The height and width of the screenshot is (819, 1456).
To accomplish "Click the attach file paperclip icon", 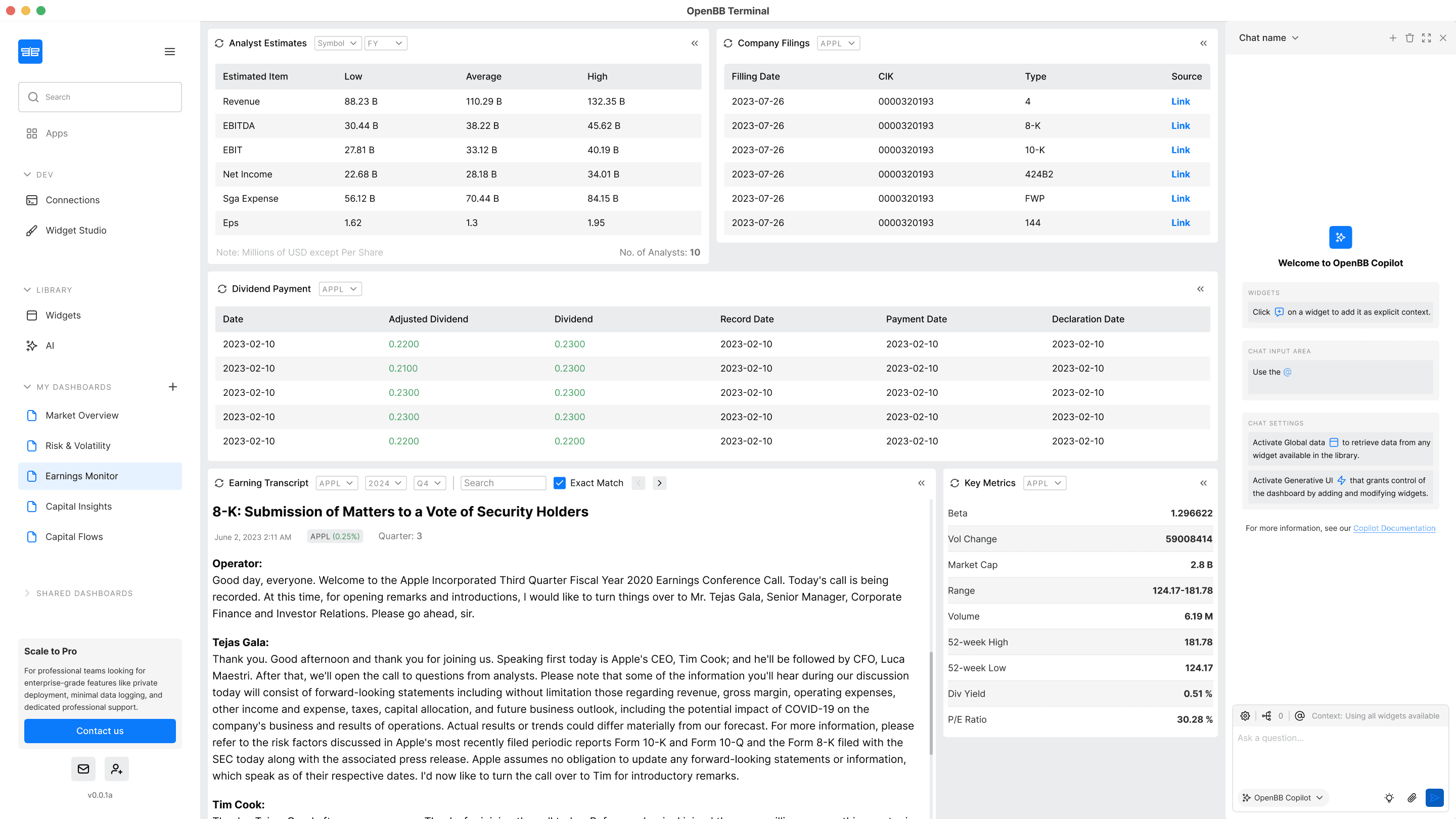I will [x=1412, y=798].
